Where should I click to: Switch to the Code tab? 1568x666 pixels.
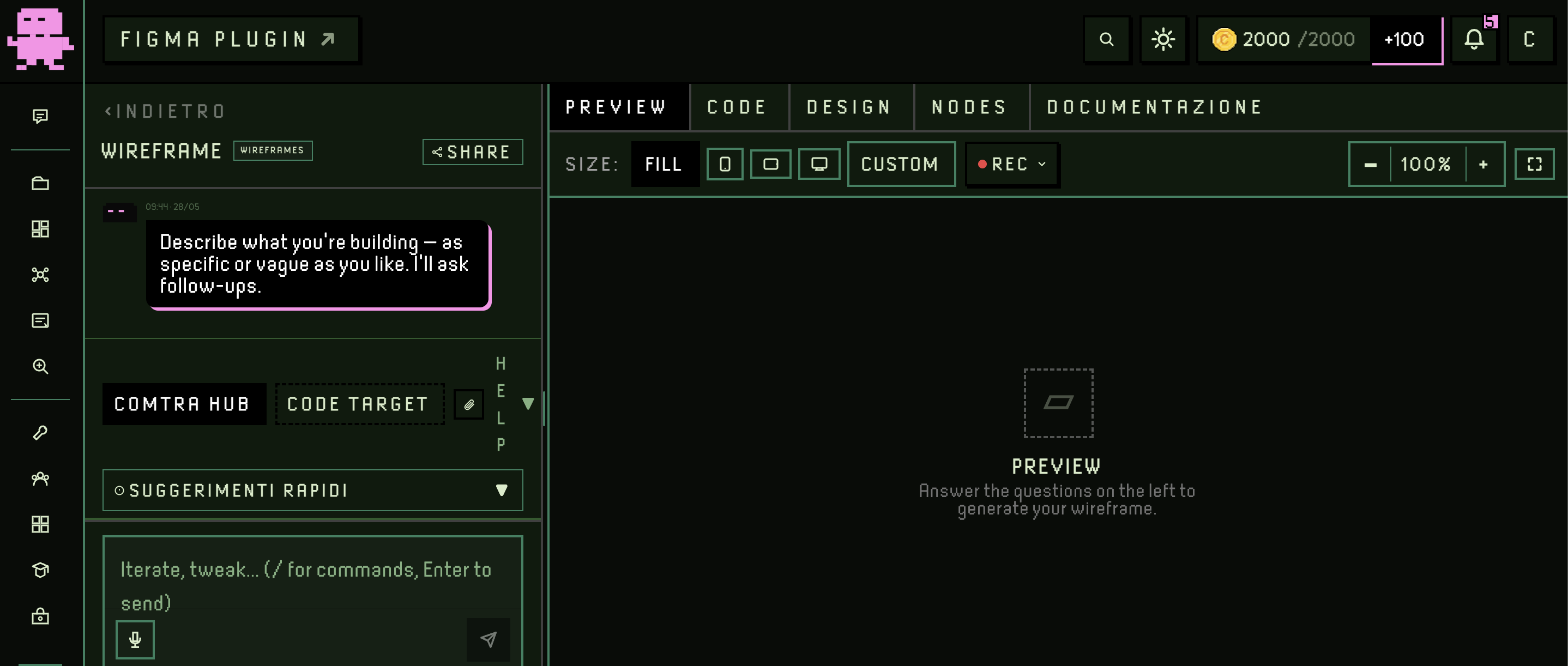(738, 107)
